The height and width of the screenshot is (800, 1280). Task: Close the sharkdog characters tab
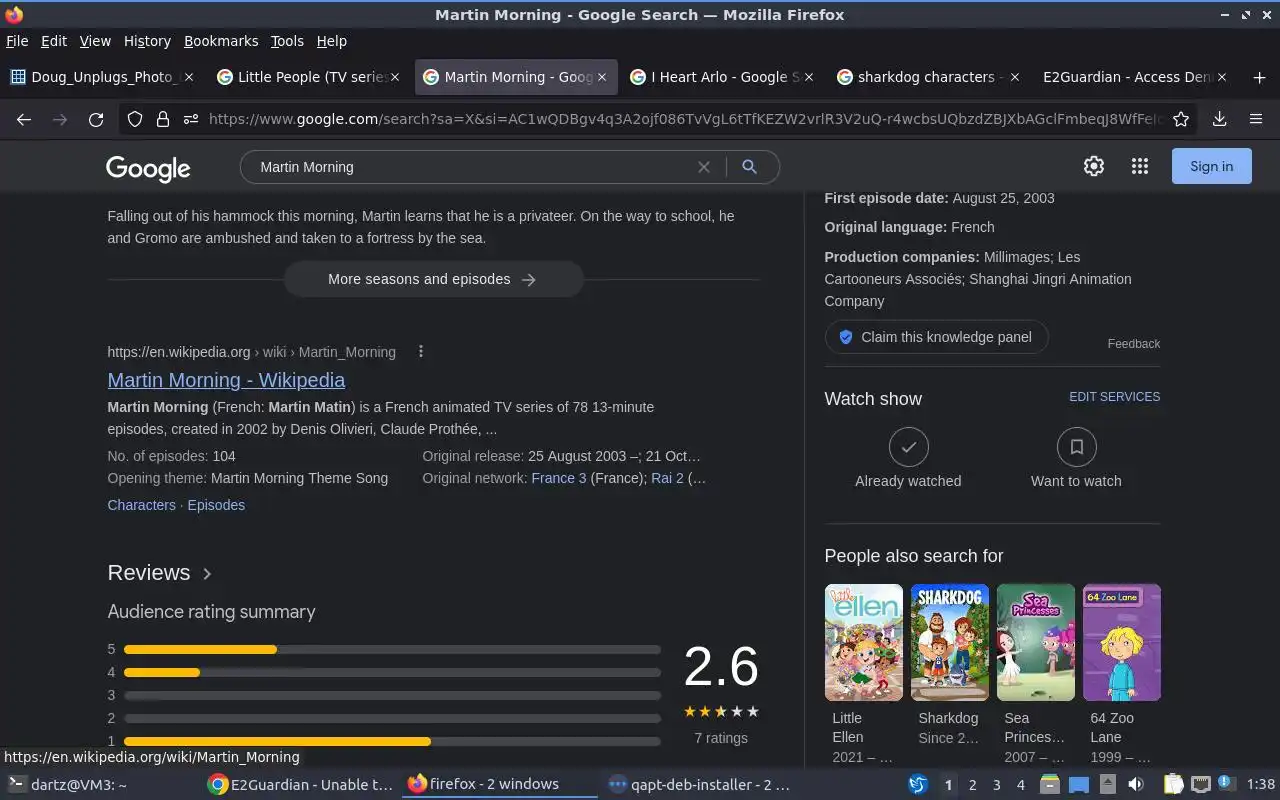coord(1015,77)
